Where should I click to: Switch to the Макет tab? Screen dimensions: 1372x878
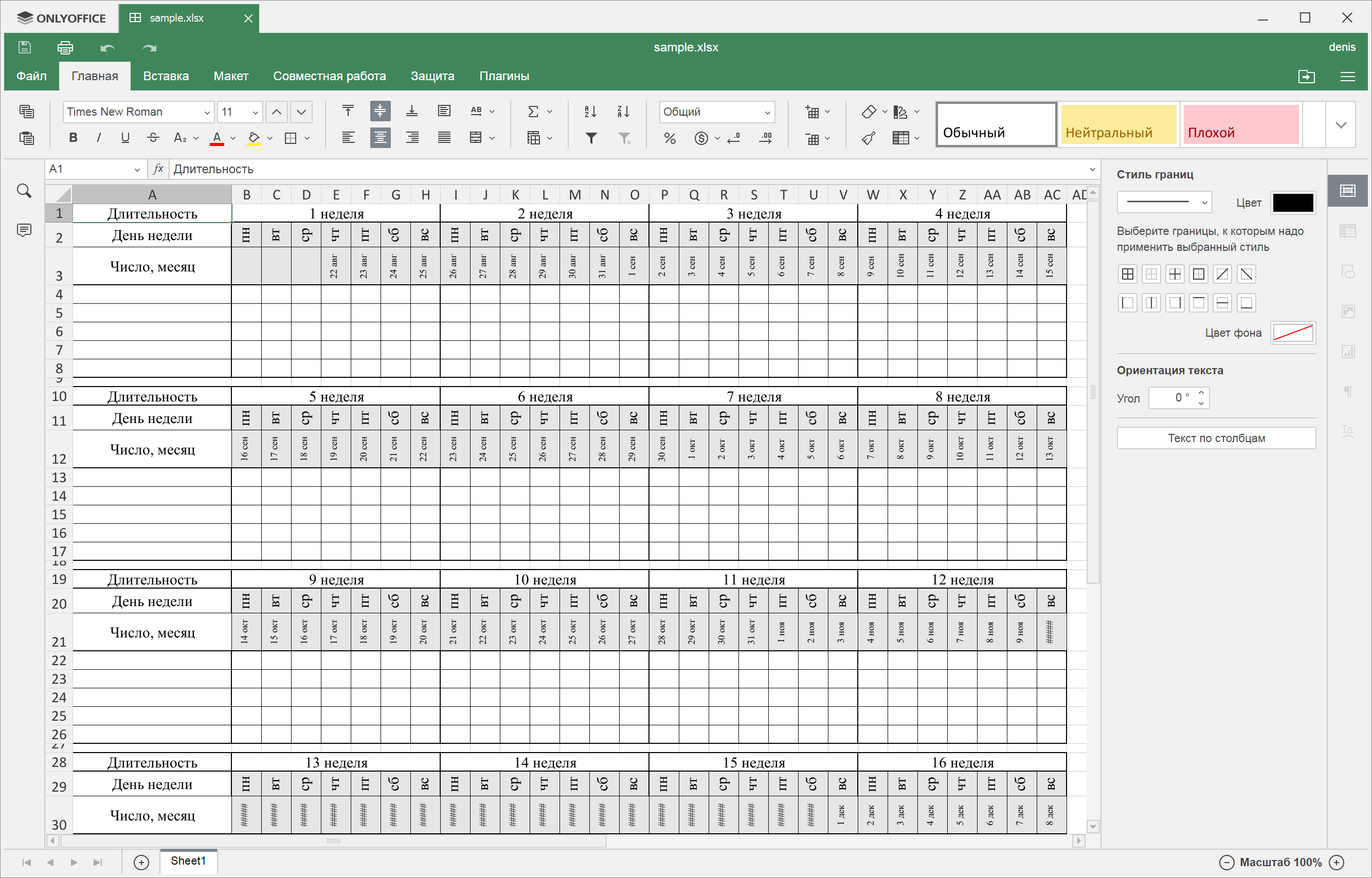click(231, 77)
